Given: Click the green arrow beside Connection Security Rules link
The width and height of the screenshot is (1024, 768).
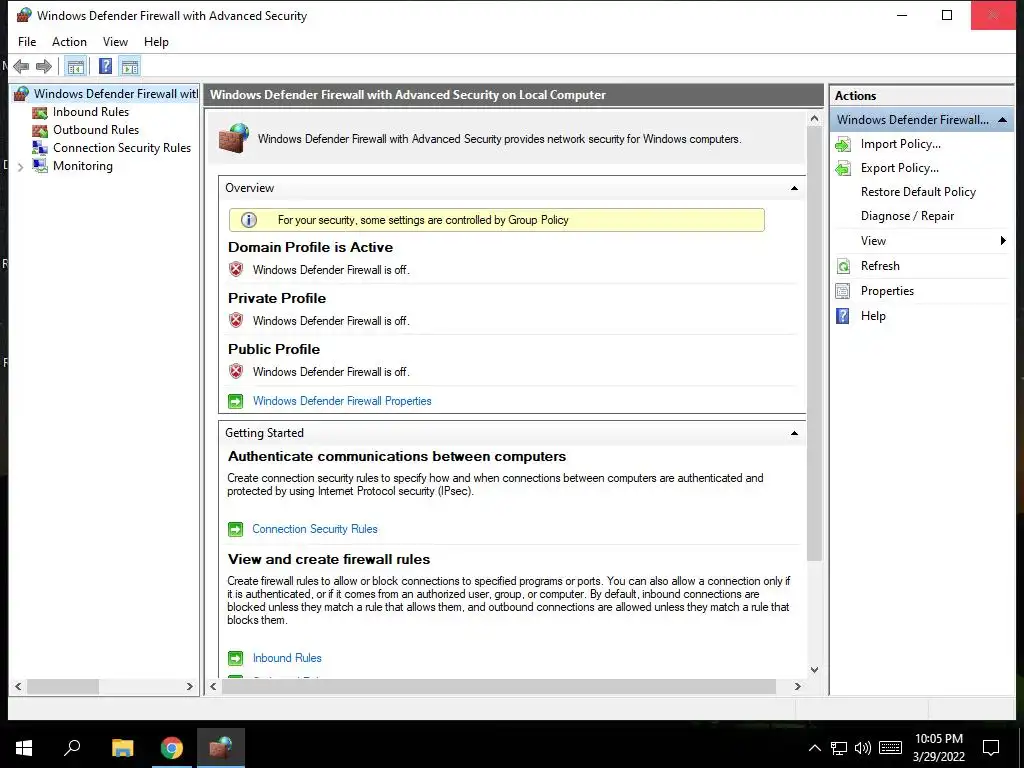Looking at the screenshot, I should [235, 529].
